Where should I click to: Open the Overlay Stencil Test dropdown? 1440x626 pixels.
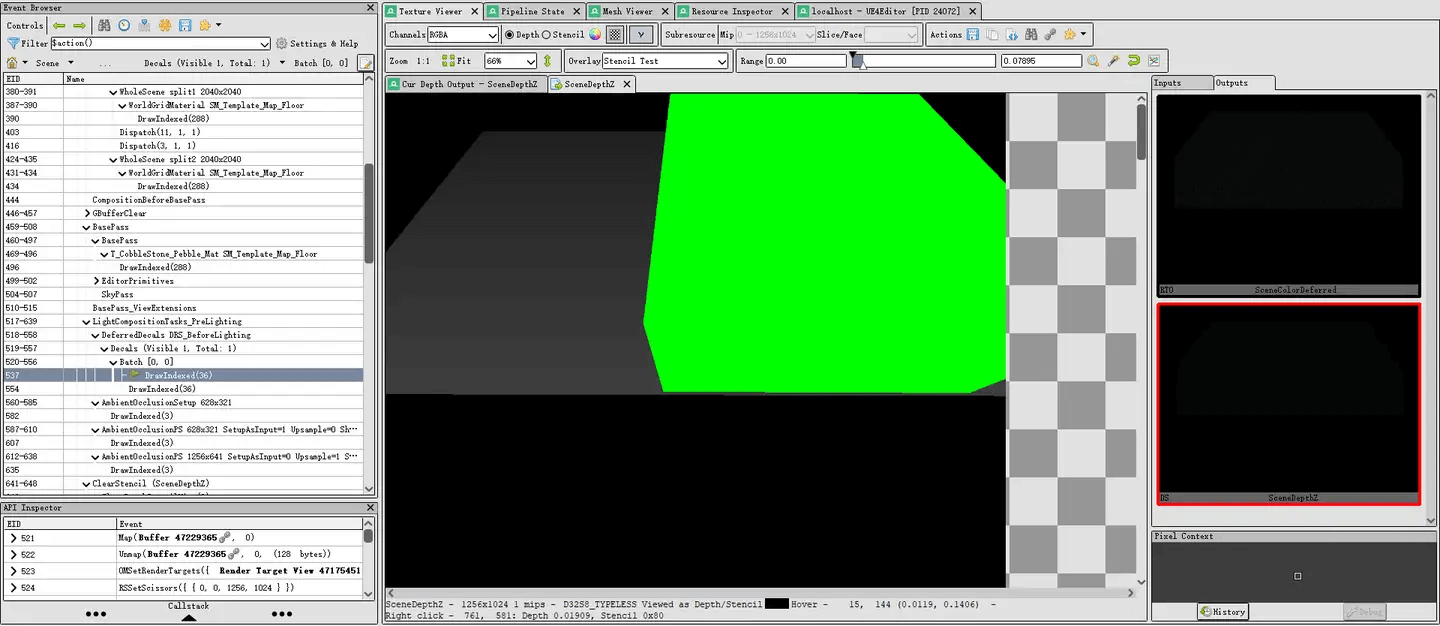pos(665,61)
